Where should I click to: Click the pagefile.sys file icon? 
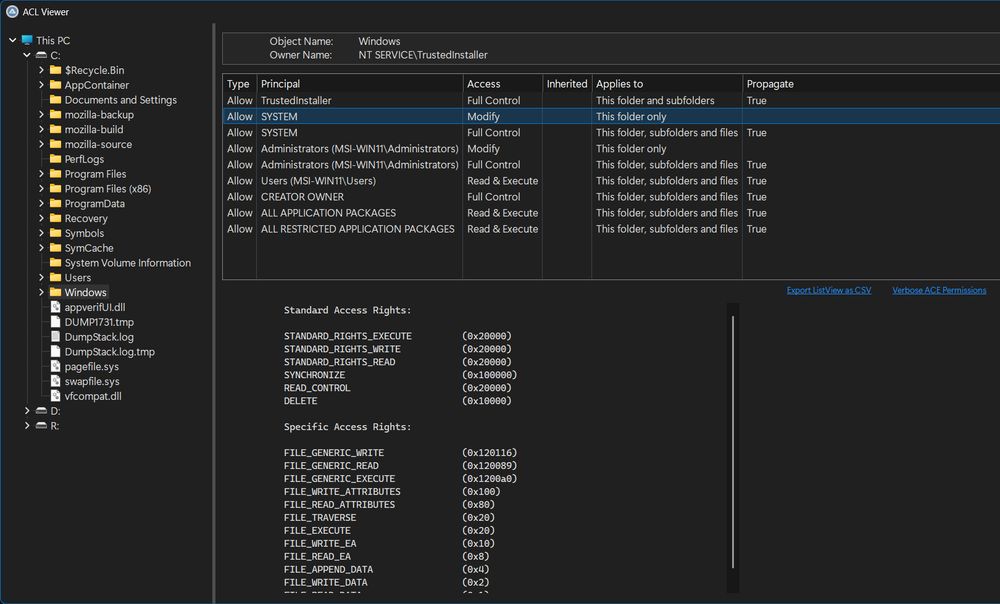coord(55,366)
